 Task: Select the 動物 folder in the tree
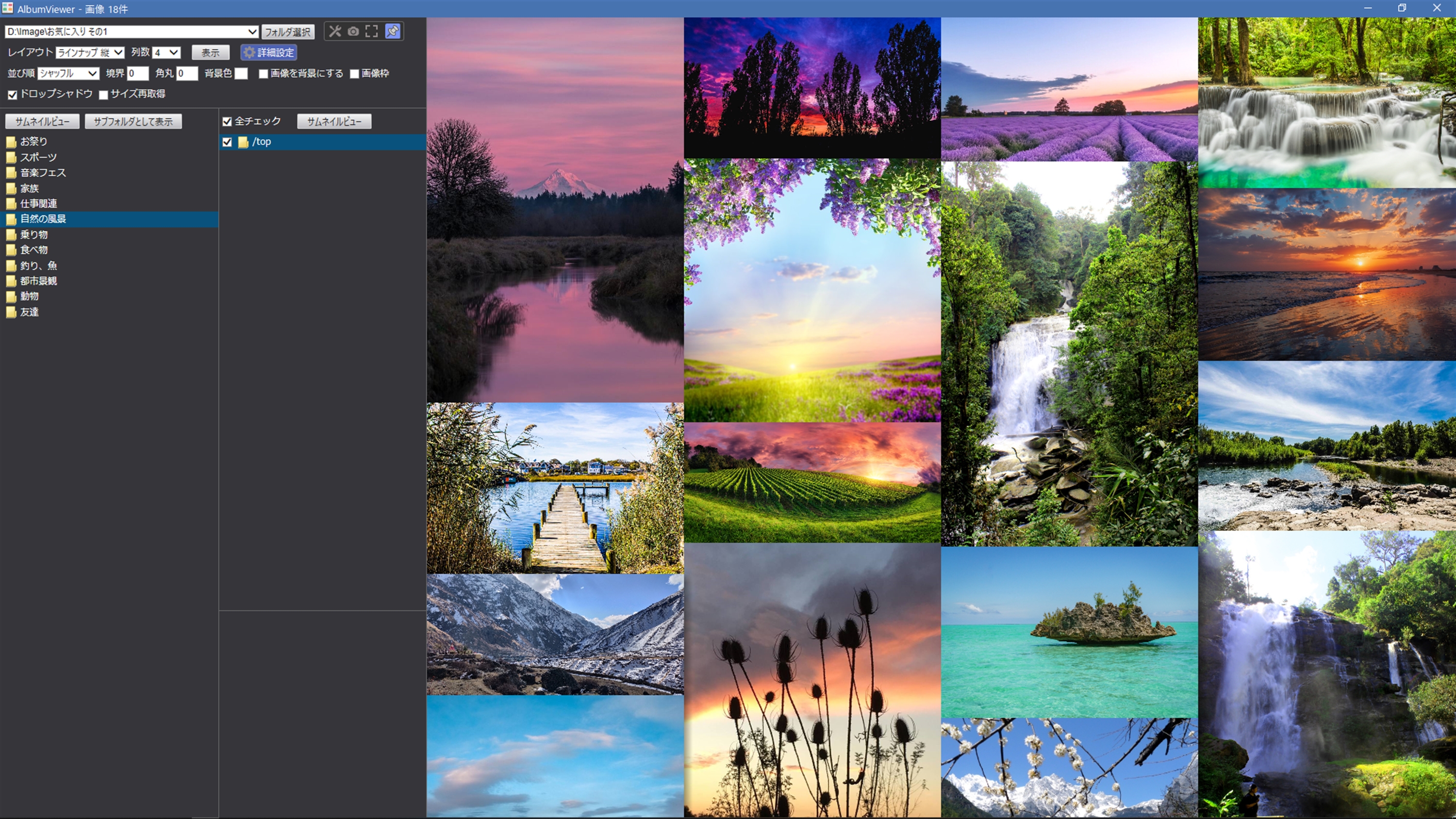(30, 296)
